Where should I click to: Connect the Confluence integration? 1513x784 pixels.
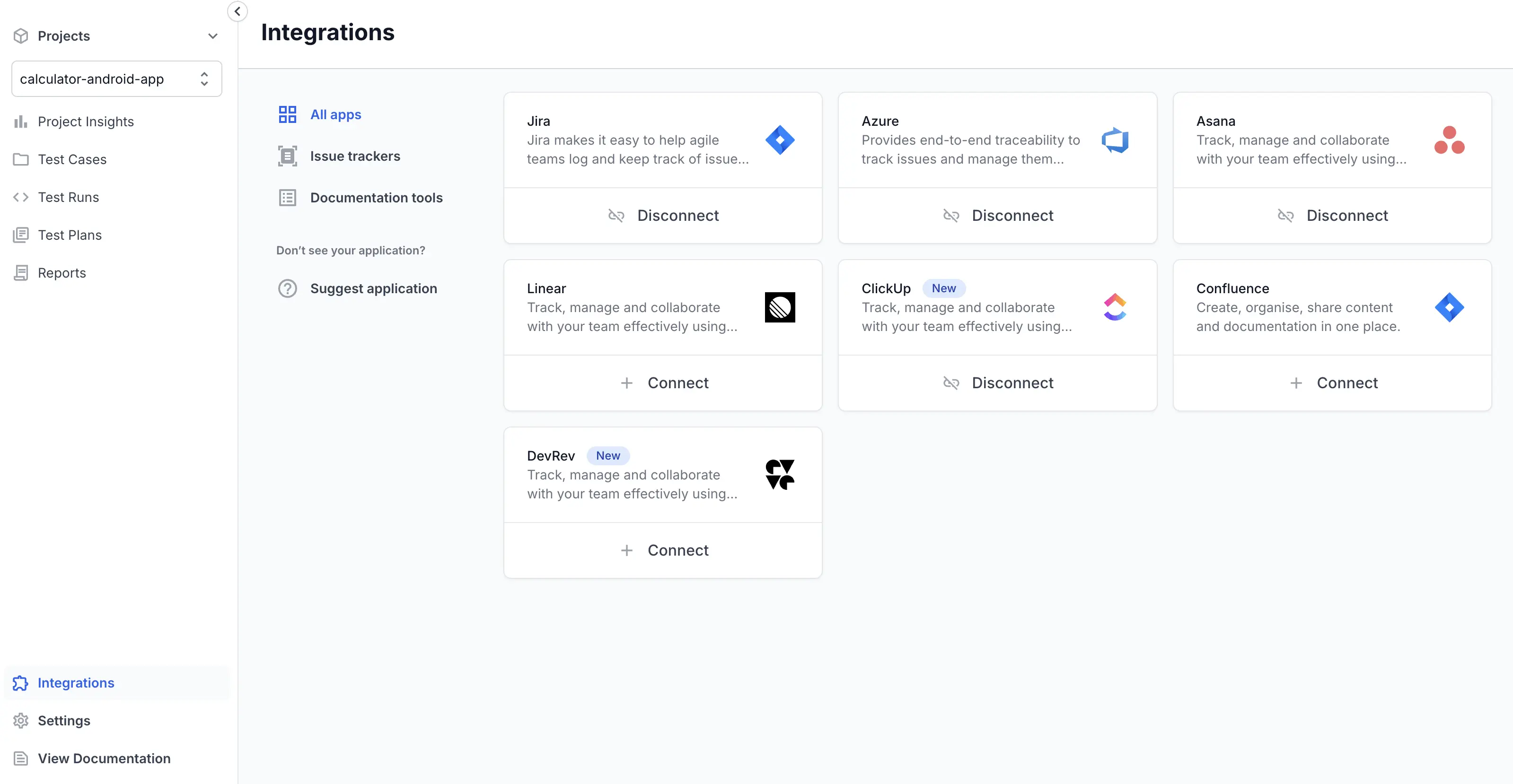click(1332, 383)
